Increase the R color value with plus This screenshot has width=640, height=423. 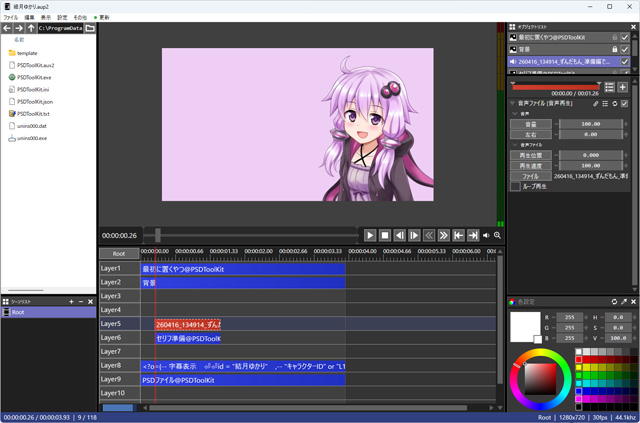[x=587, y=317]
